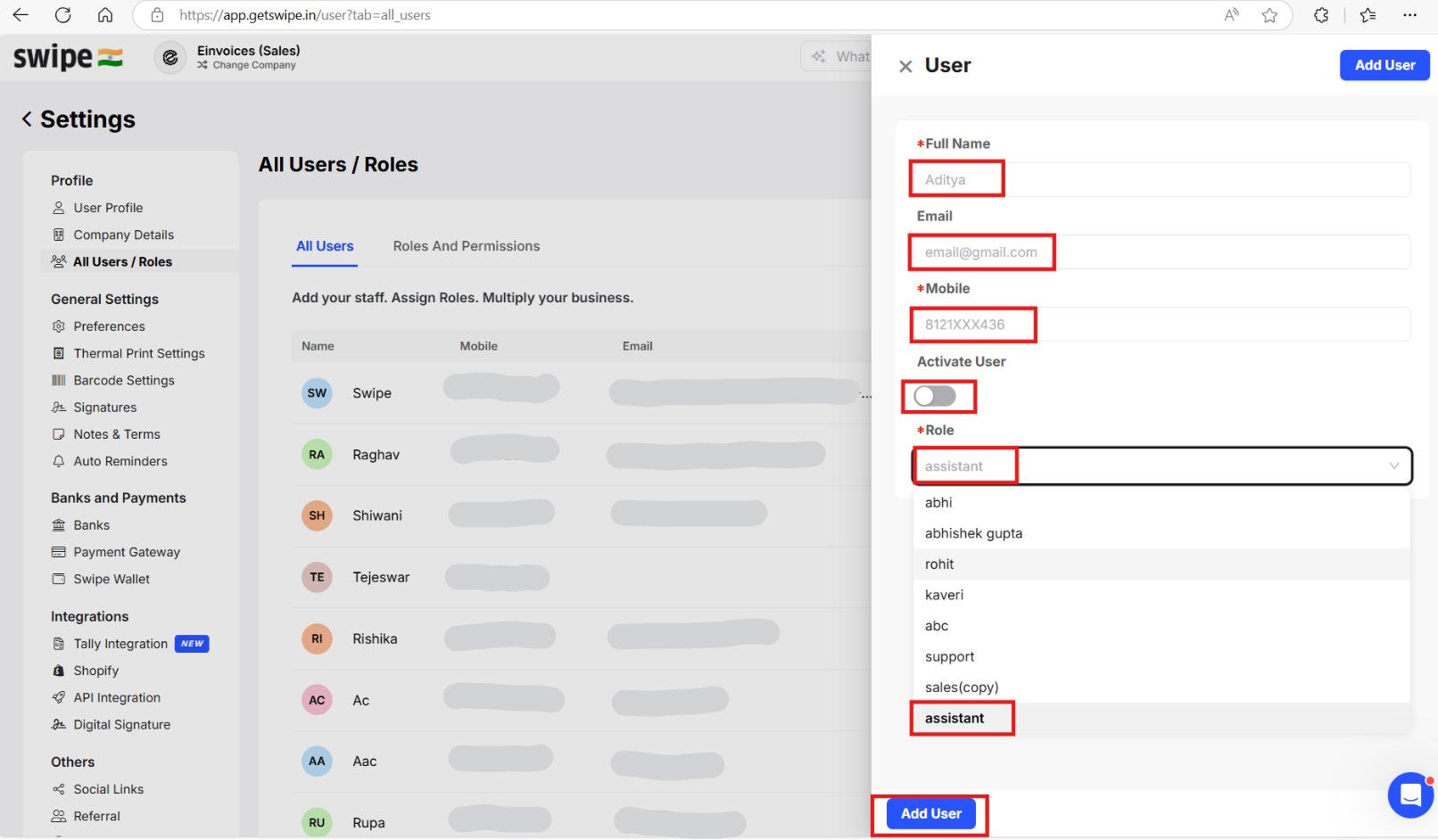Click the SW avatar for Swipe user

317,392
